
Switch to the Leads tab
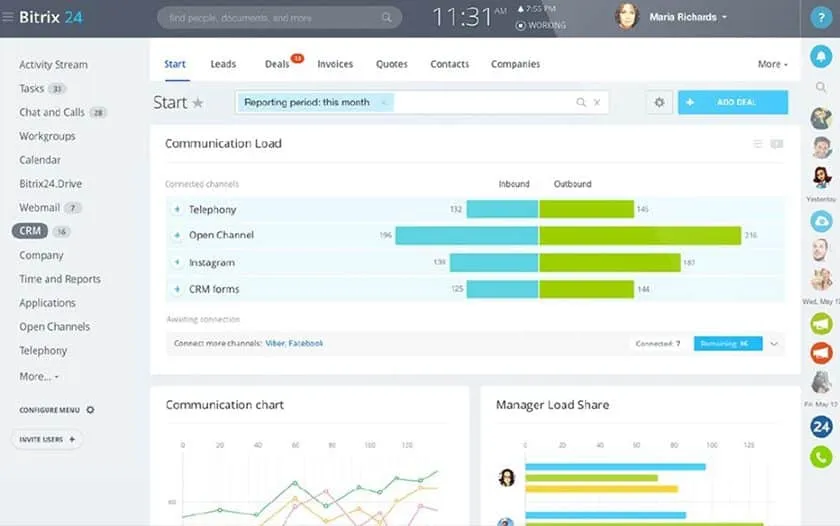tap(223, 64)
